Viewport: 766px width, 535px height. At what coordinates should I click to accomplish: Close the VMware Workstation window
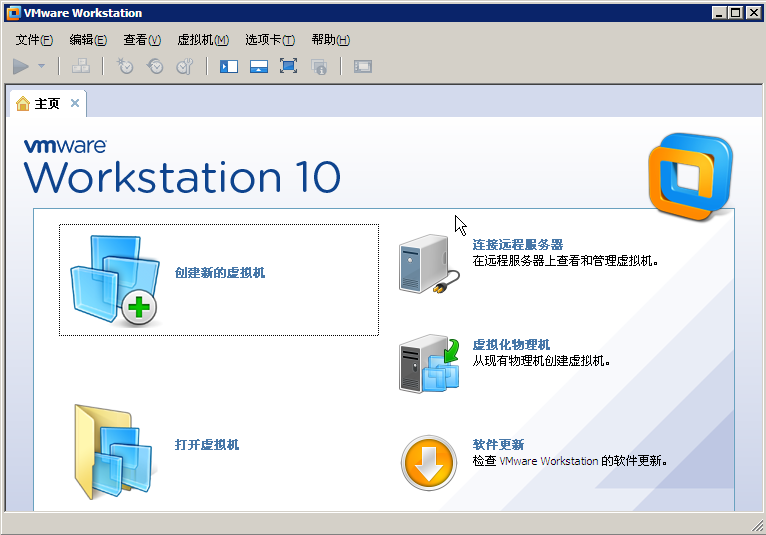(754, 13)
